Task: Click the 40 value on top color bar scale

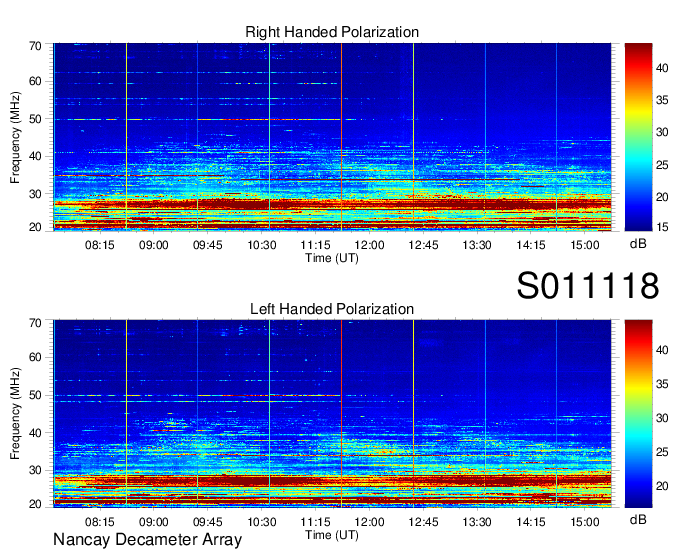Action: 662,68
